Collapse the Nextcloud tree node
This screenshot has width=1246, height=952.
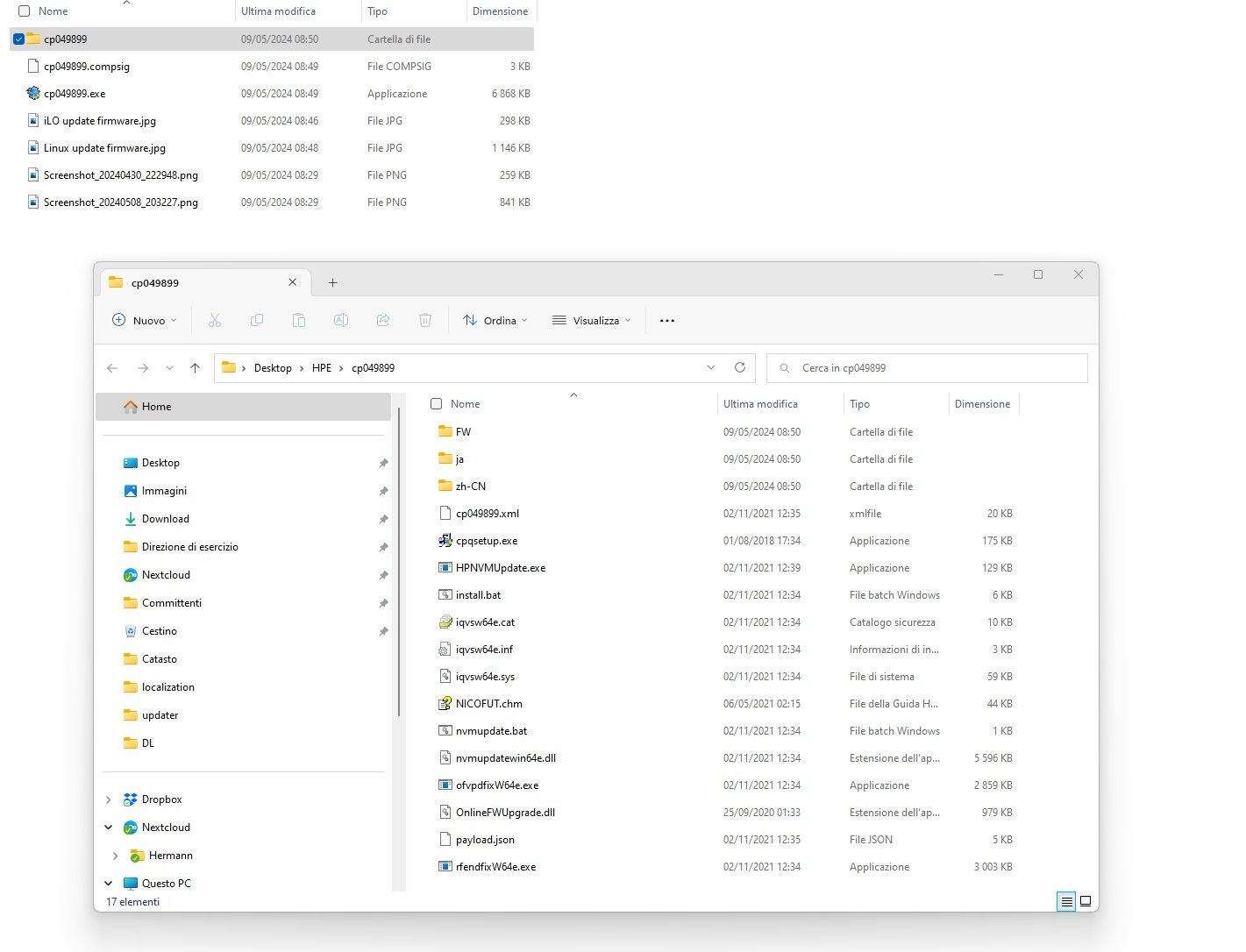pos(109,828)
